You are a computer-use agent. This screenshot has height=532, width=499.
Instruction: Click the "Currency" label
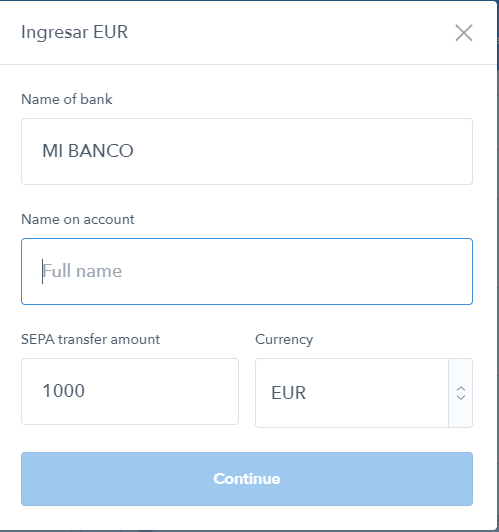click(284, 339)
